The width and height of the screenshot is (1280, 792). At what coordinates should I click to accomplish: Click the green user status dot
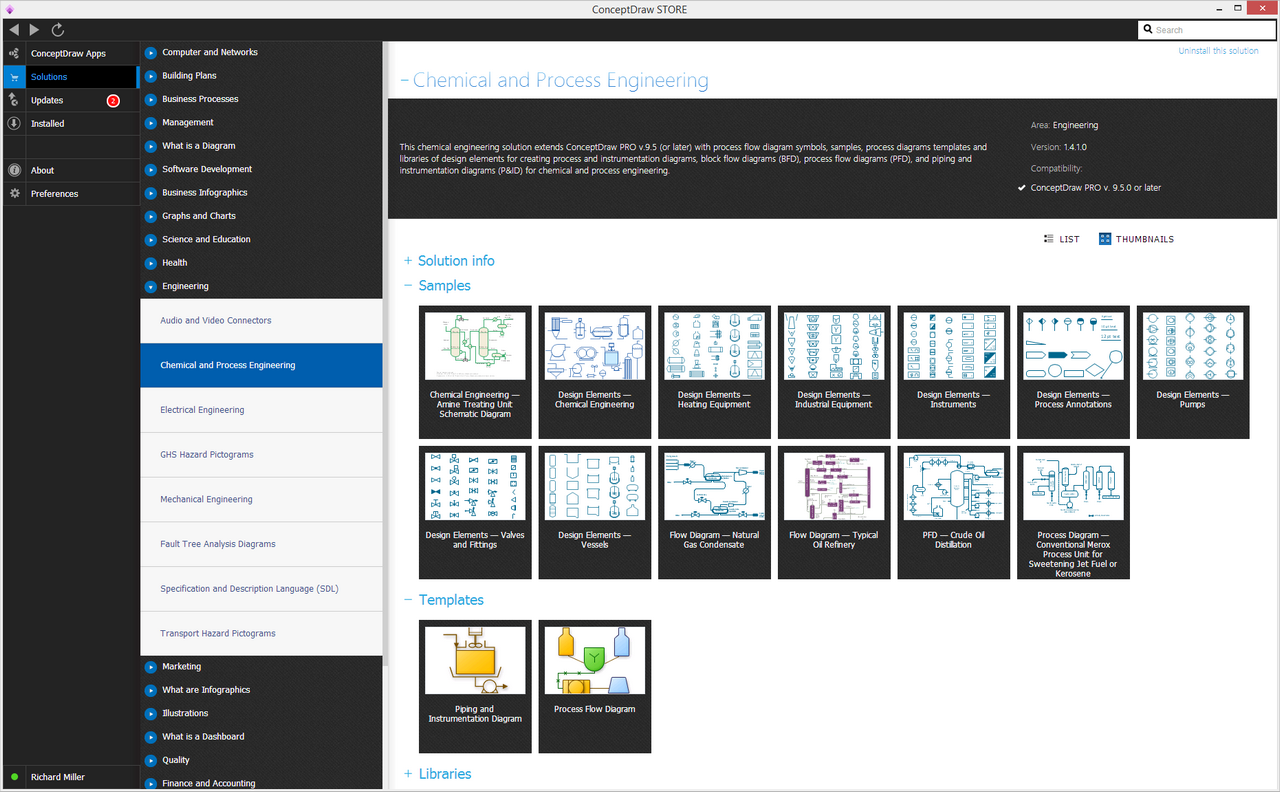tap(14, 777)
